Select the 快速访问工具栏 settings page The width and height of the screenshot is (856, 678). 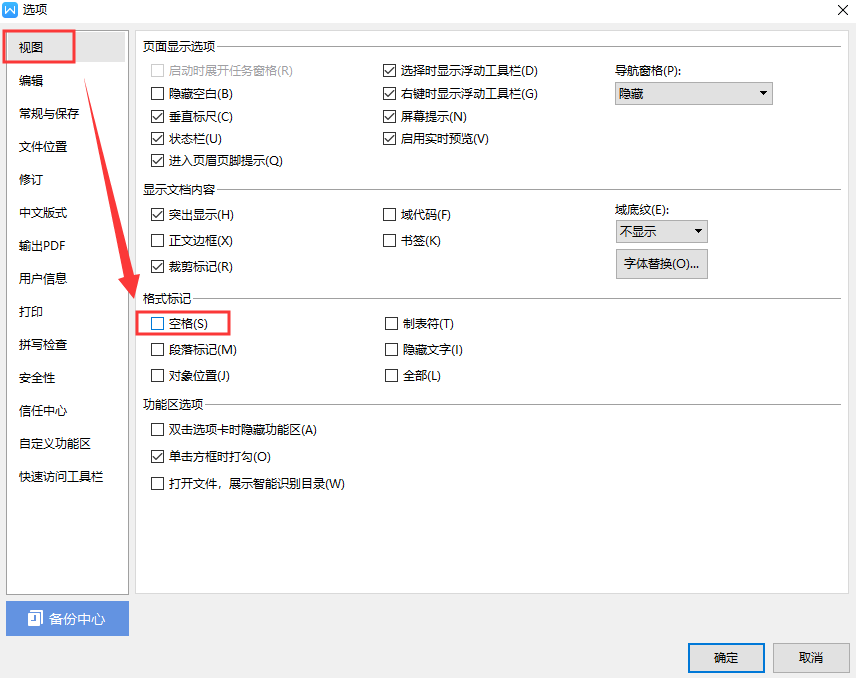click(x=61, y=477)
